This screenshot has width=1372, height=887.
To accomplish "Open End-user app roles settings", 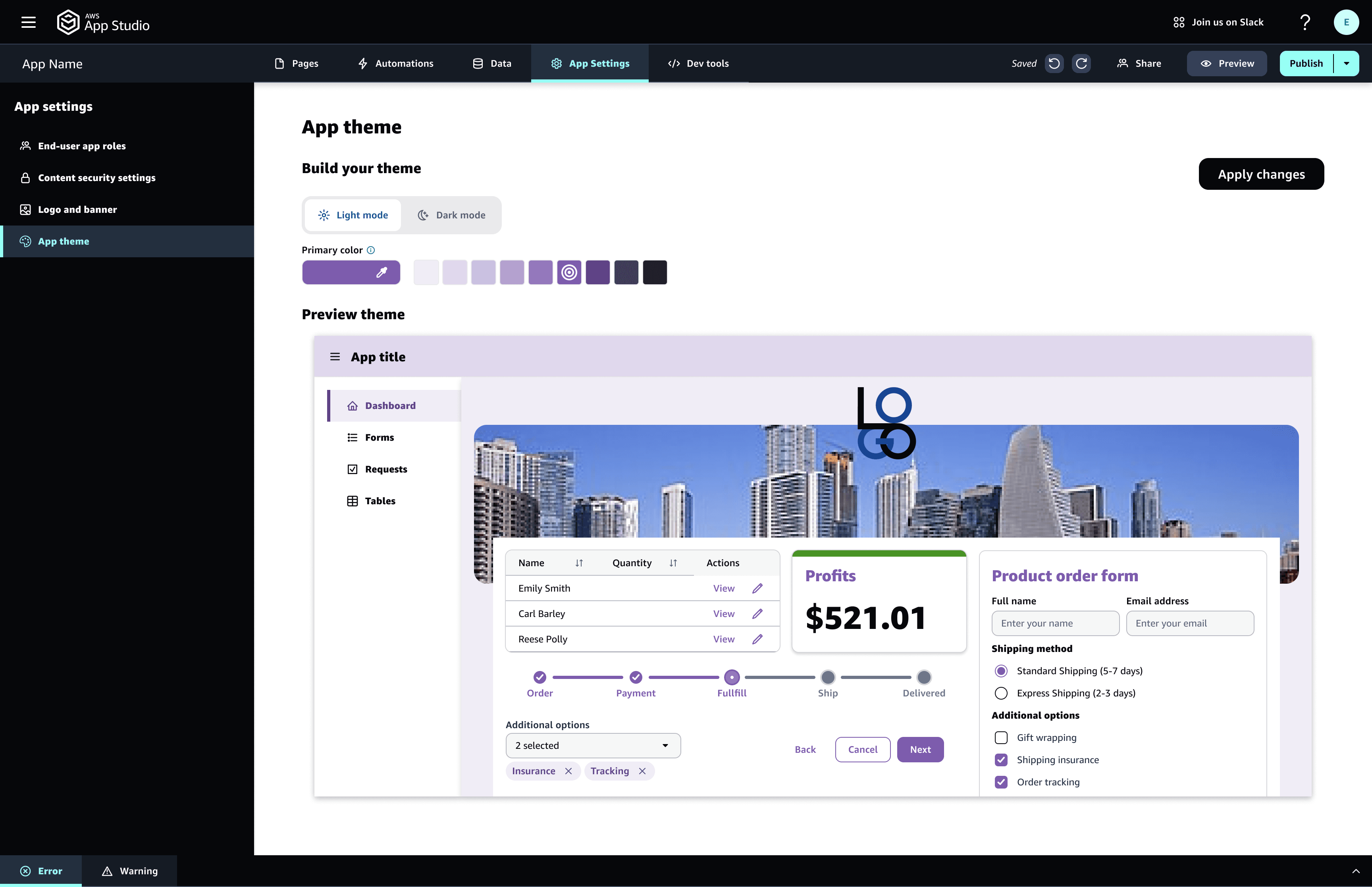I will point(127,146).
